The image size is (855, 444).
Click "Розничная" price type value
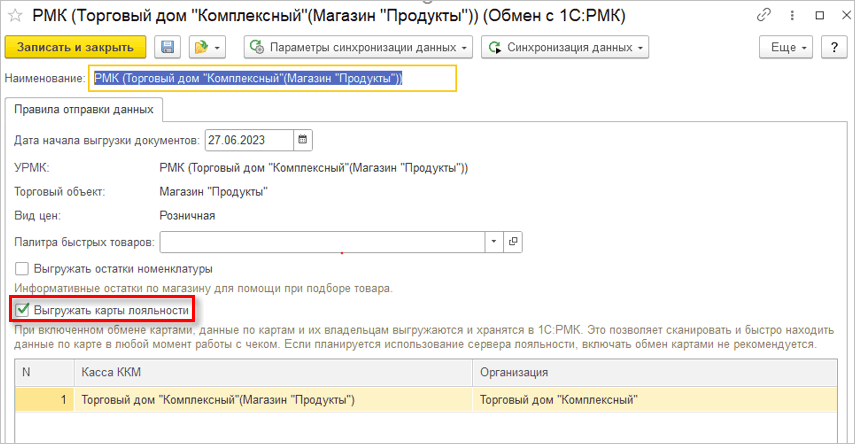tap(187, 216)
